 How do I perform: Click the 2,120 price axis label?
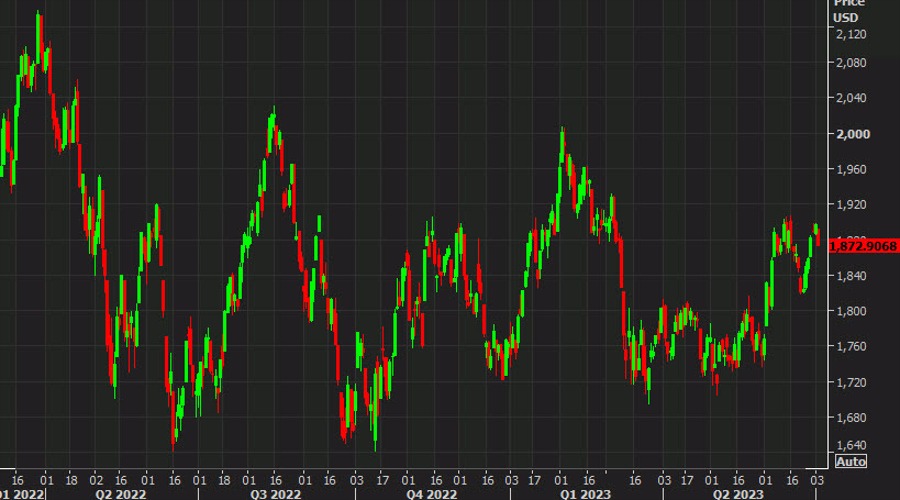coord(851,34)
